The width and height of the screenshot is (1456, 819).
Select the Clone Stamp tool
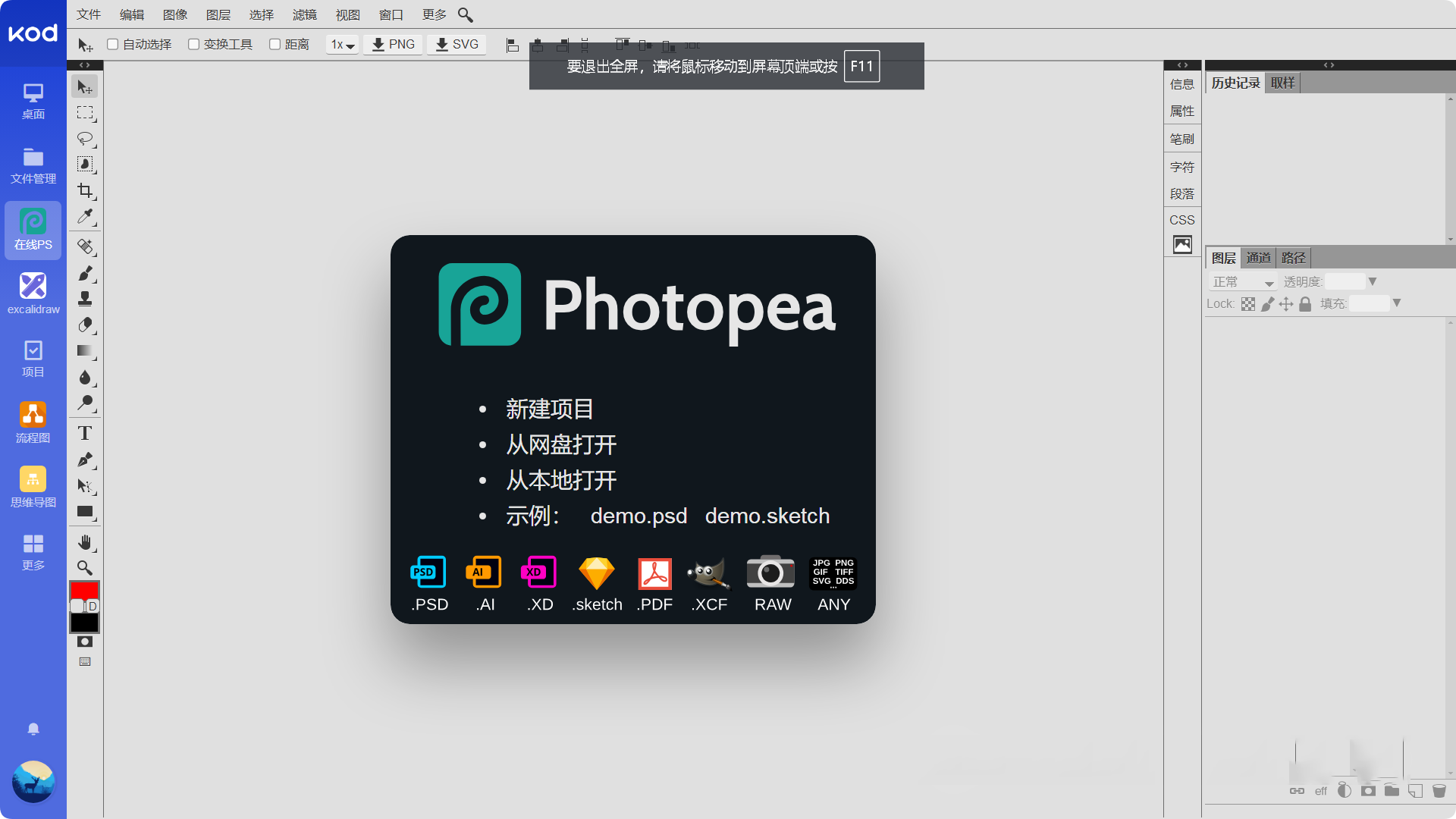(x=85, y=299)
